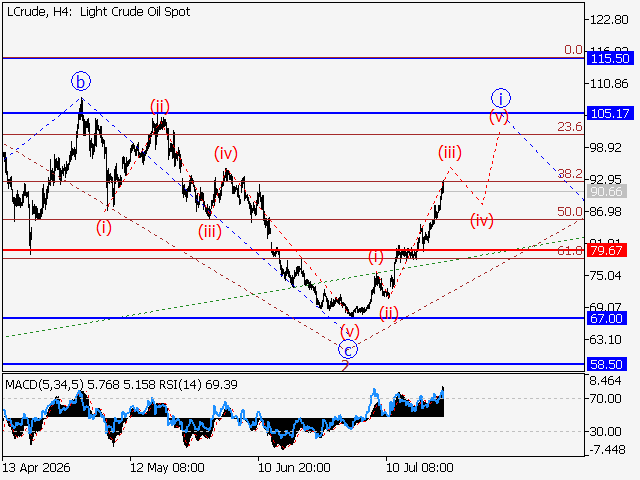Click the 38.2 Fibonacci level label
640x480 pixels.
pos(570,174)
